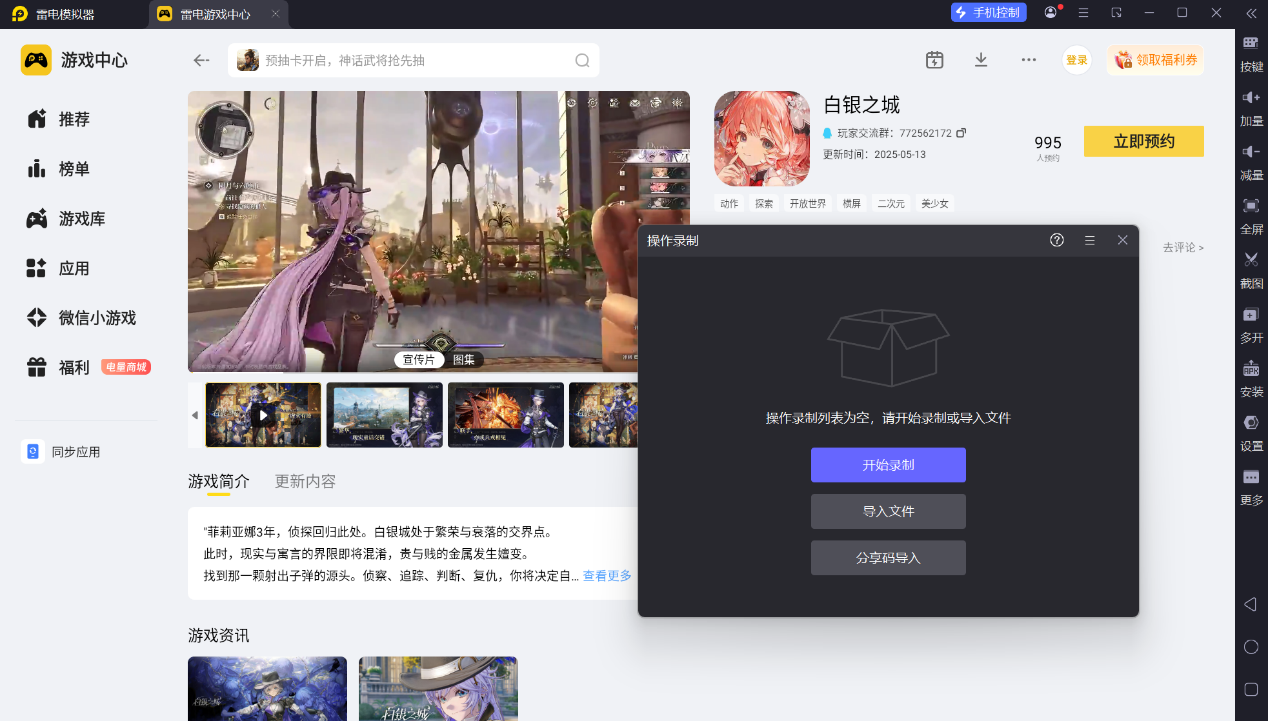1268x721 pixels.
Task: Go back with the left arrow
Action: coord(201,60)
